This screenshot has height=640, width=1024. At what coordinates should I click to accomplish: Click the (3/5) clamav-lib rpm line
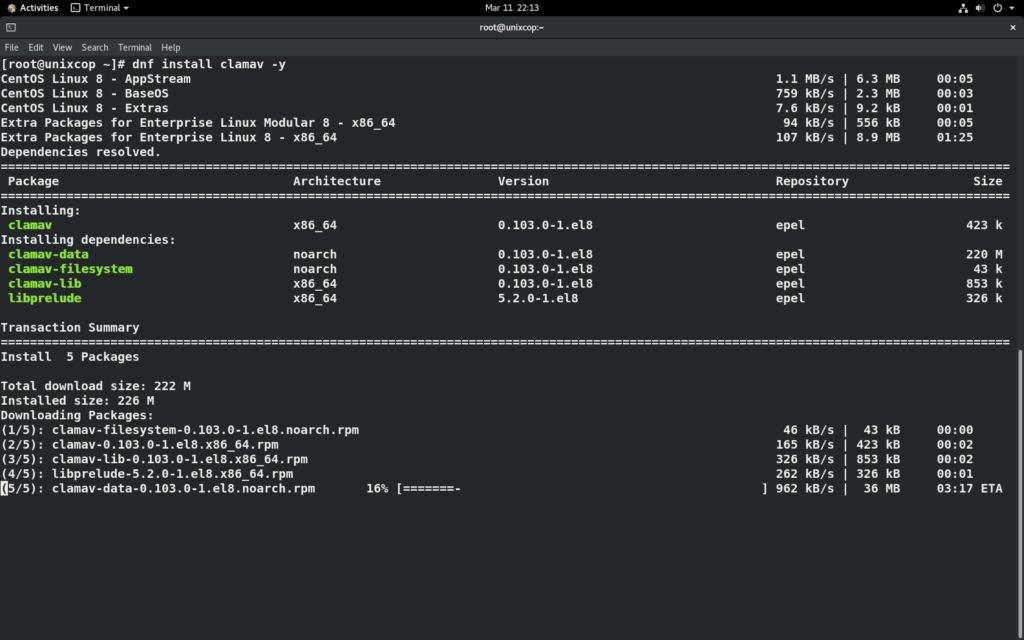(x=154, y=460)
